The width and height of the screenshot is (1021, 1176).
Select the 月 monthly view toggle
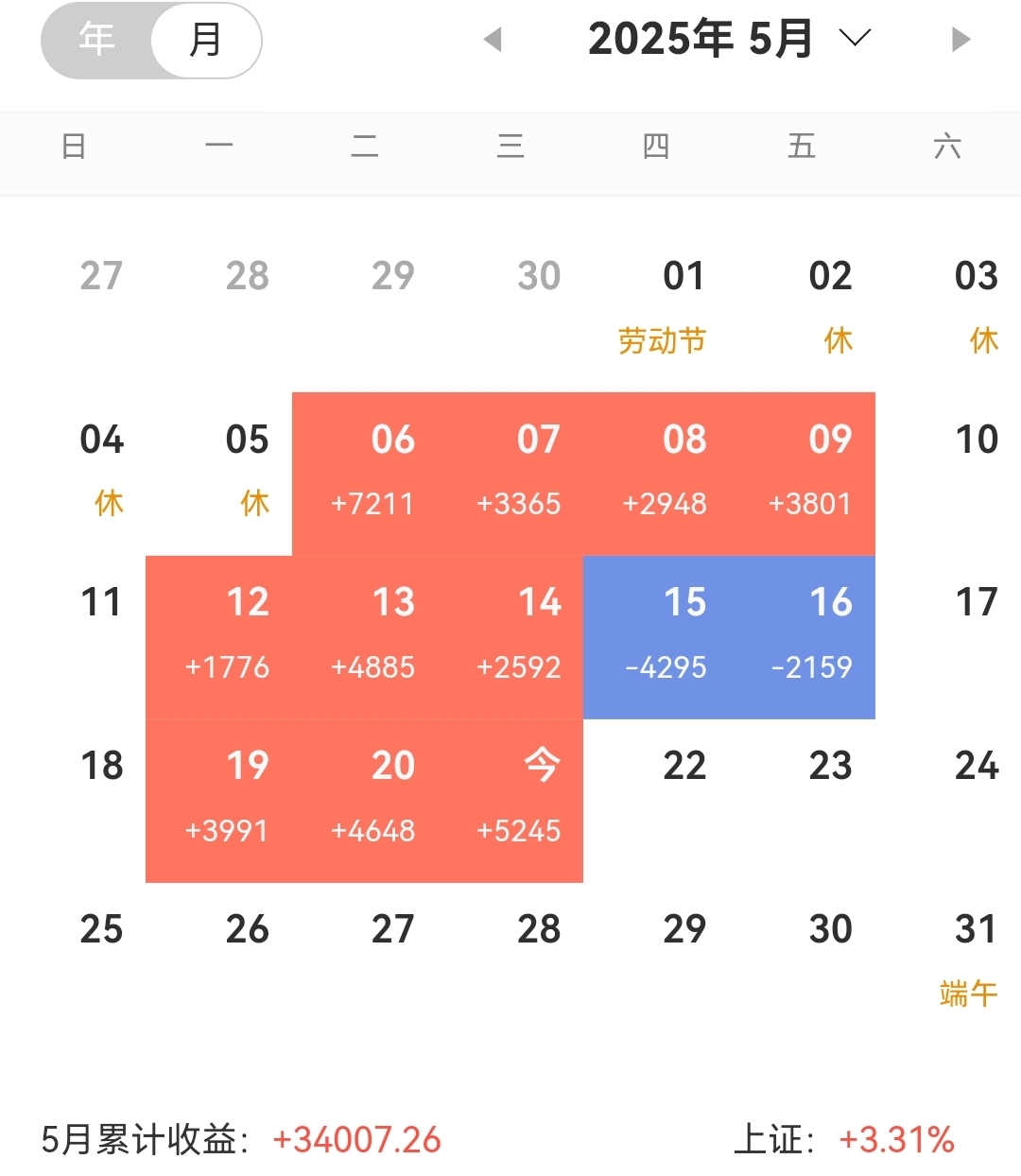coord(205,40)
